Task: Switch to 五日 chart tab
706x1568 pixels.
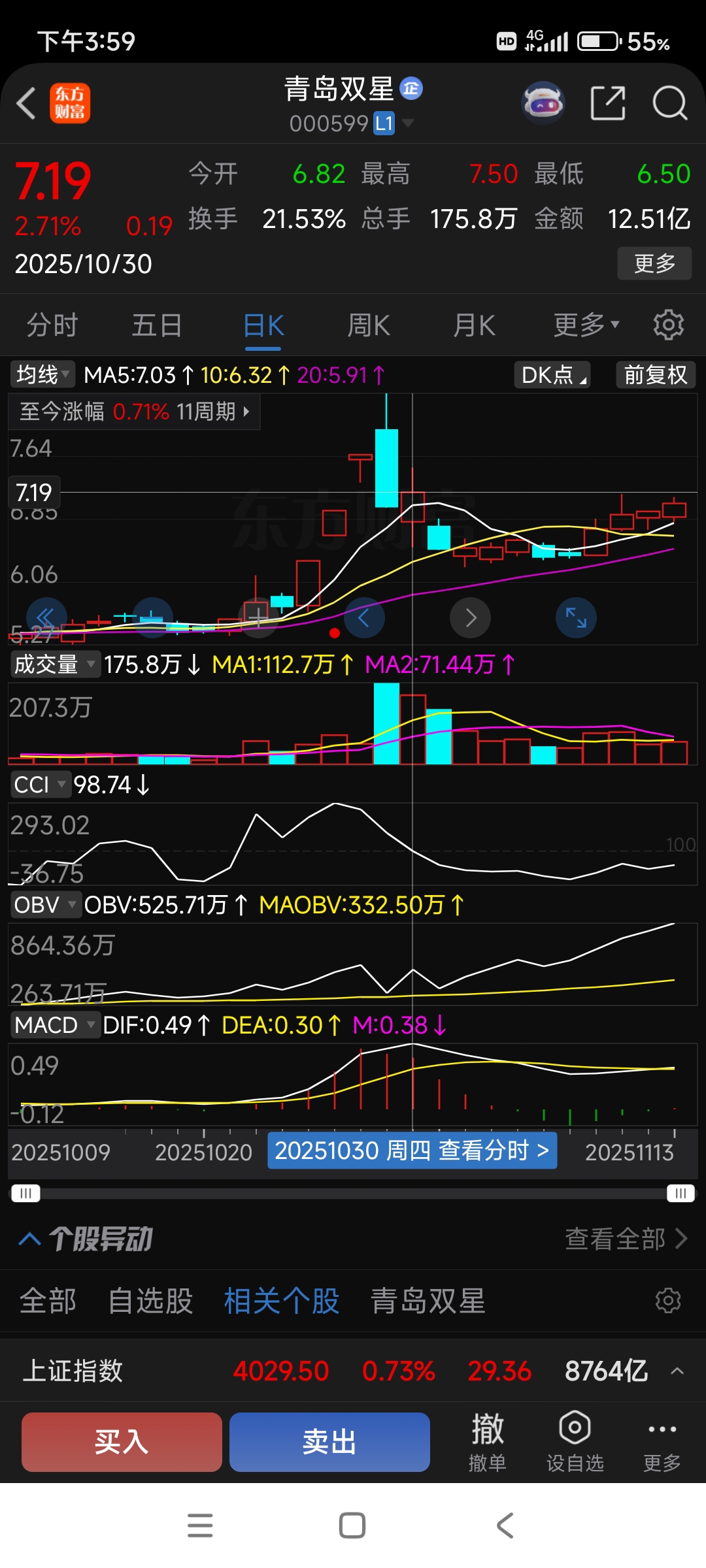Action: click(157, 325)
